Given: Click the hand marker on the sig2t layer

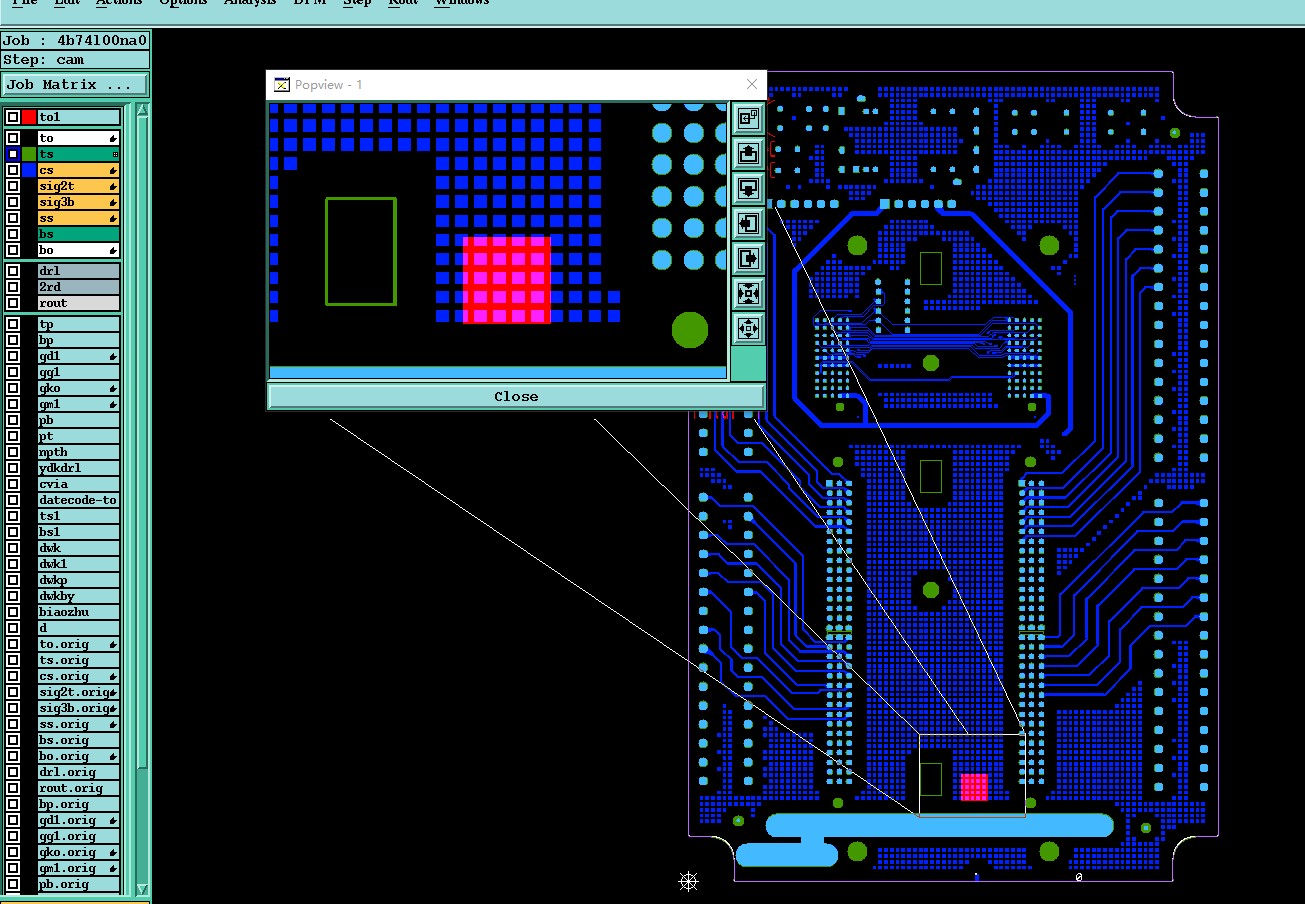Looking at the screenshot, I should [113, 186].
